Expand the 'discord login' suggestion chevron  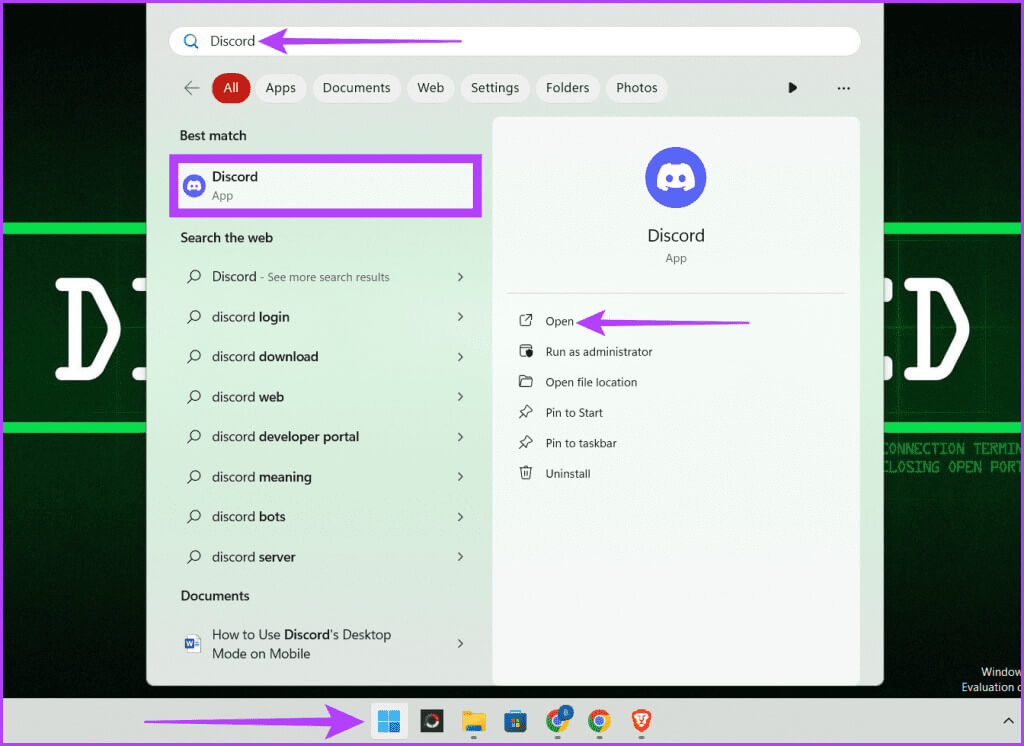point(460,317)
